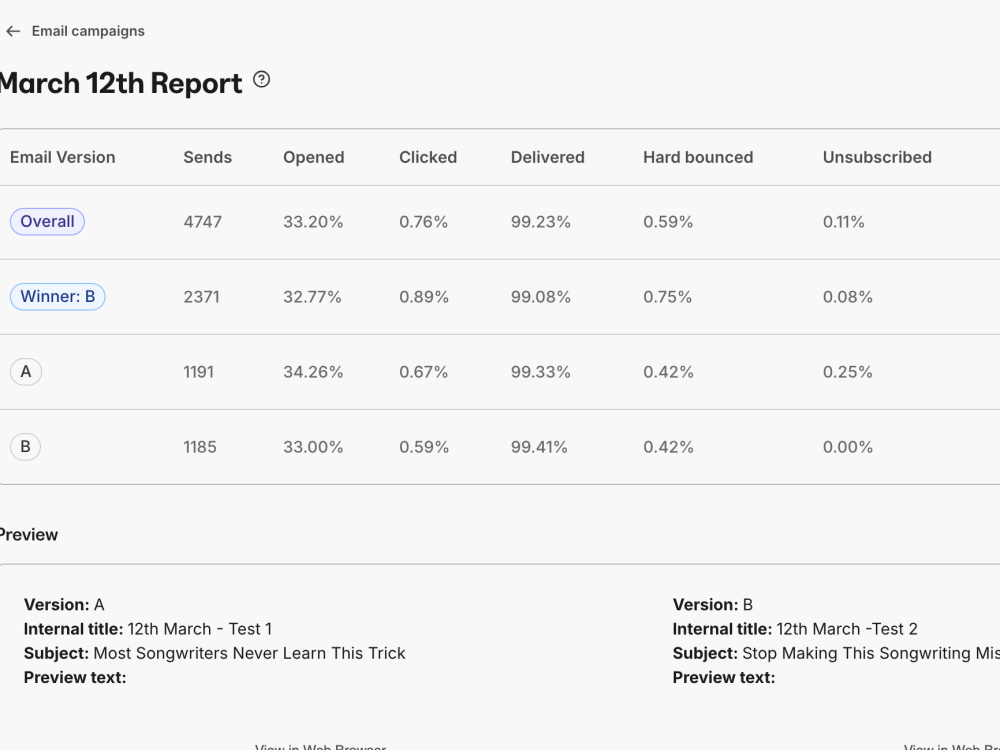This screenshot has width=1000, height=750.
Task: Click the Delivered column header
Action: tap(548, 158)
